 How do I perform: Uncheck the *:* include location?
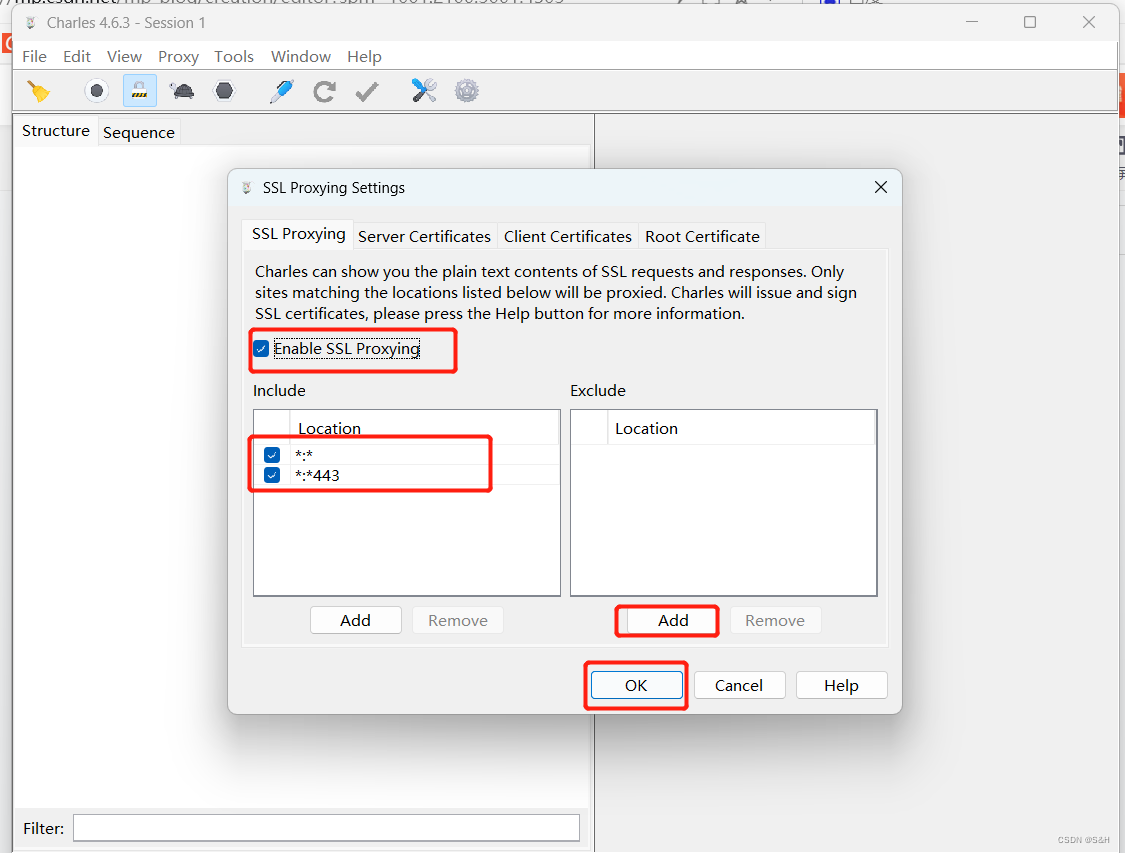(x=272, y=455)
